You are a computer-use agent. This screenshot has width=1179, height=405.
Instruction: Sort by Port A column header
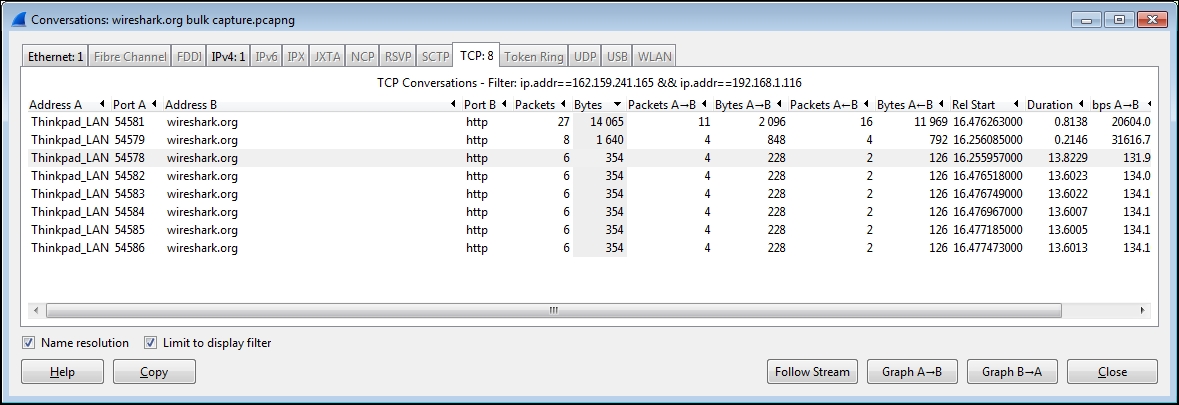click(135, 104)
